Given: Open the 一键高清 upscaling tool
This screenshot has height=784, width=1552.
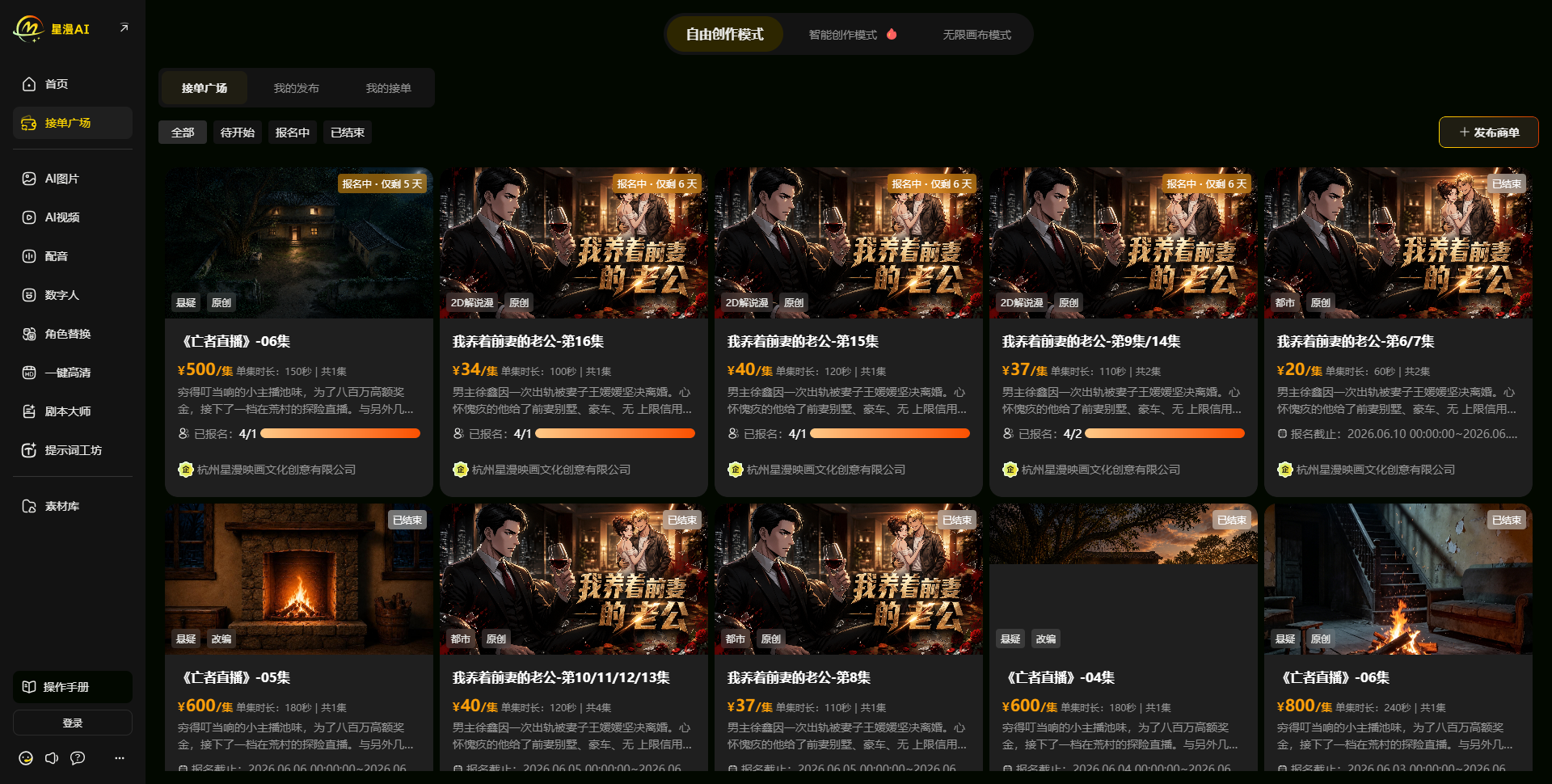Looking at the screenshot, I should point(73,373).
